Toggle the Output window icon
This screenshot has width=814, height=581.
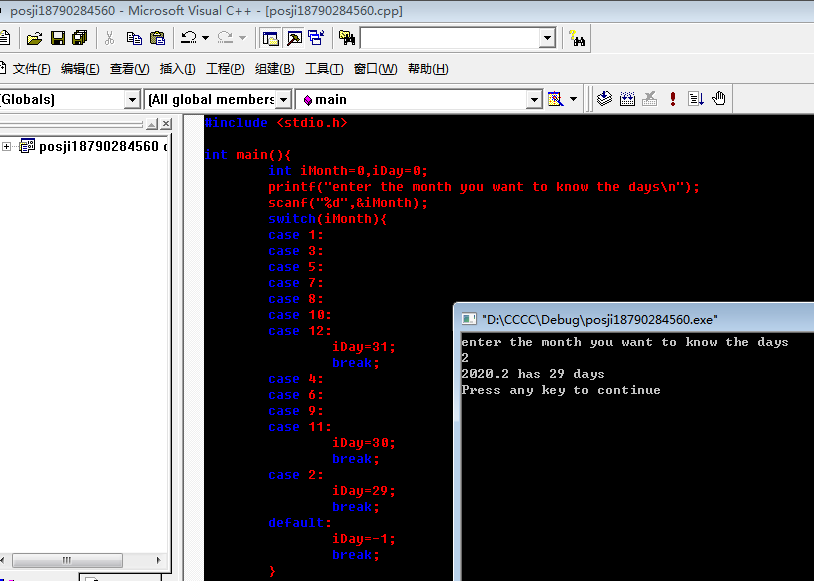[x=294, y=38]
